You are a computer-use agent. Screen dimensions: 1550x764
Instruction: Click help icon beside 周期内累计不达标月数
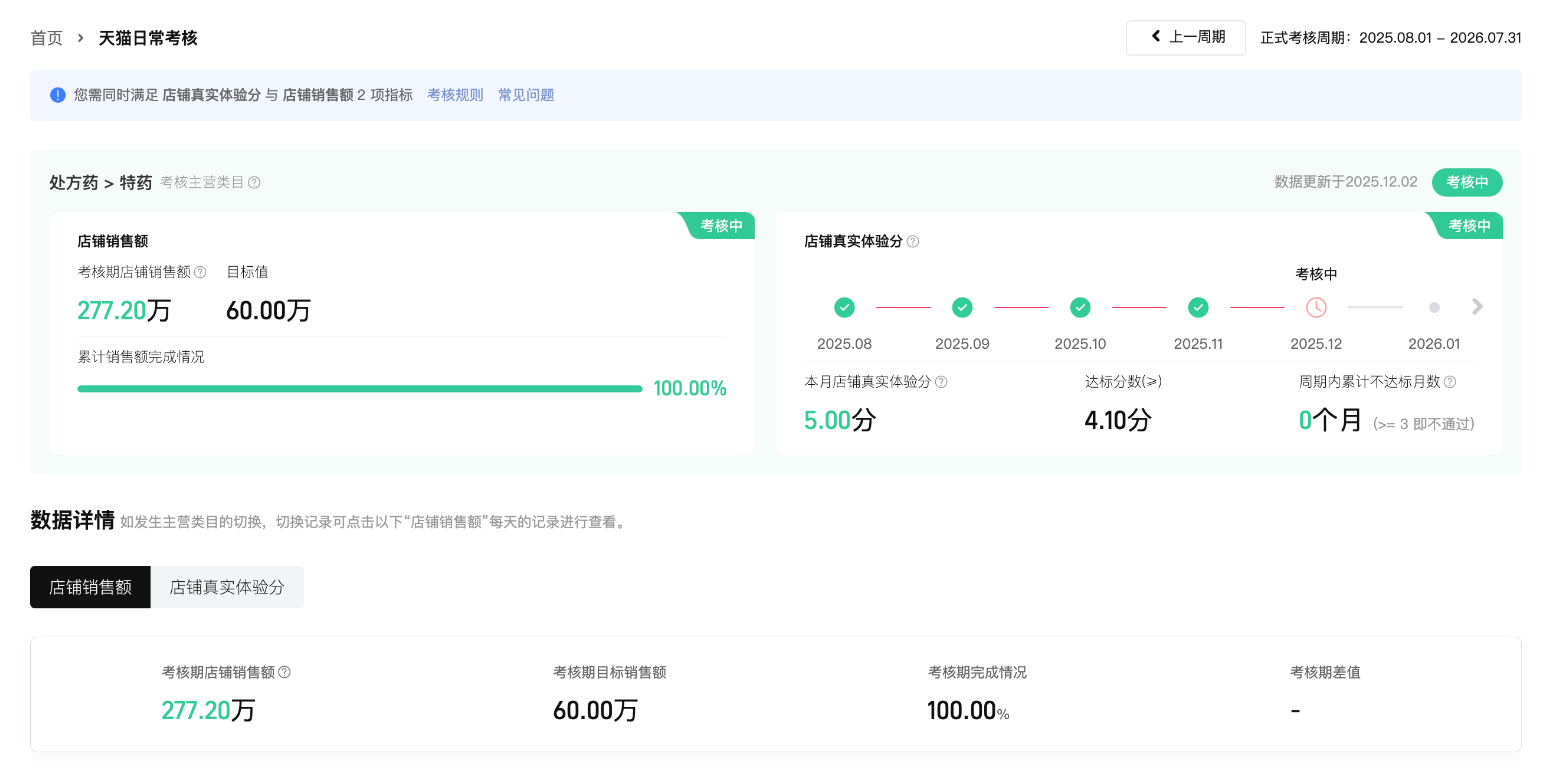pos(1450,382)
